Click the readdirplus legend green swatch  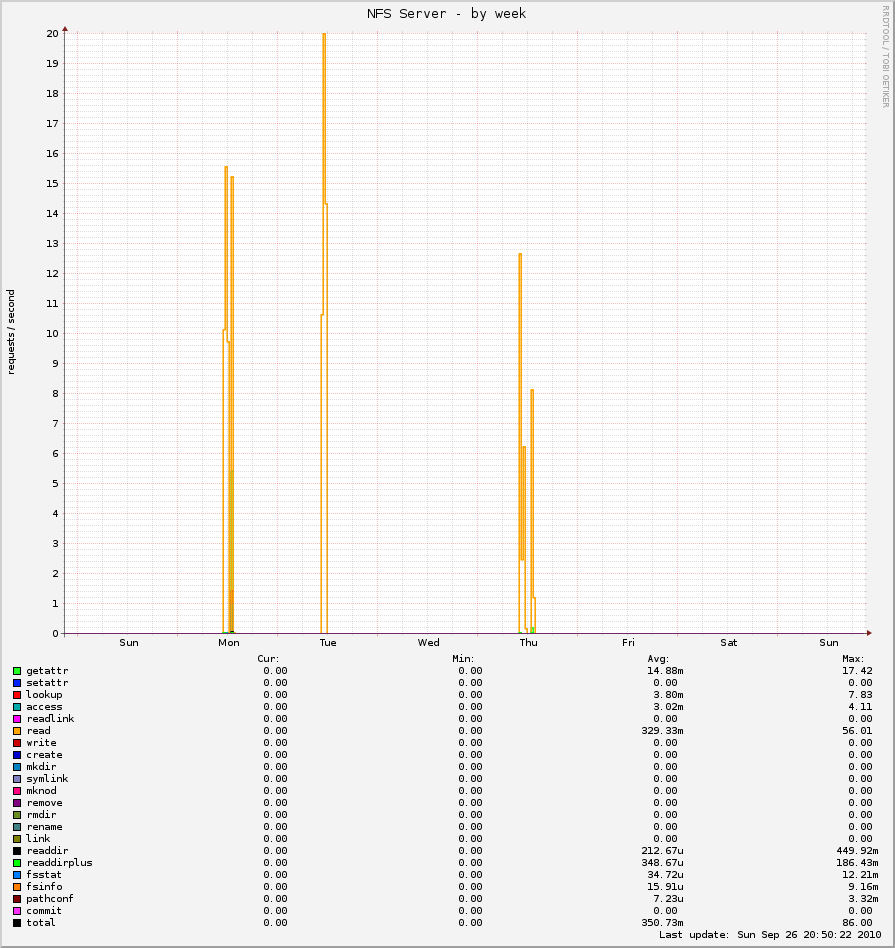coord(17,863)
